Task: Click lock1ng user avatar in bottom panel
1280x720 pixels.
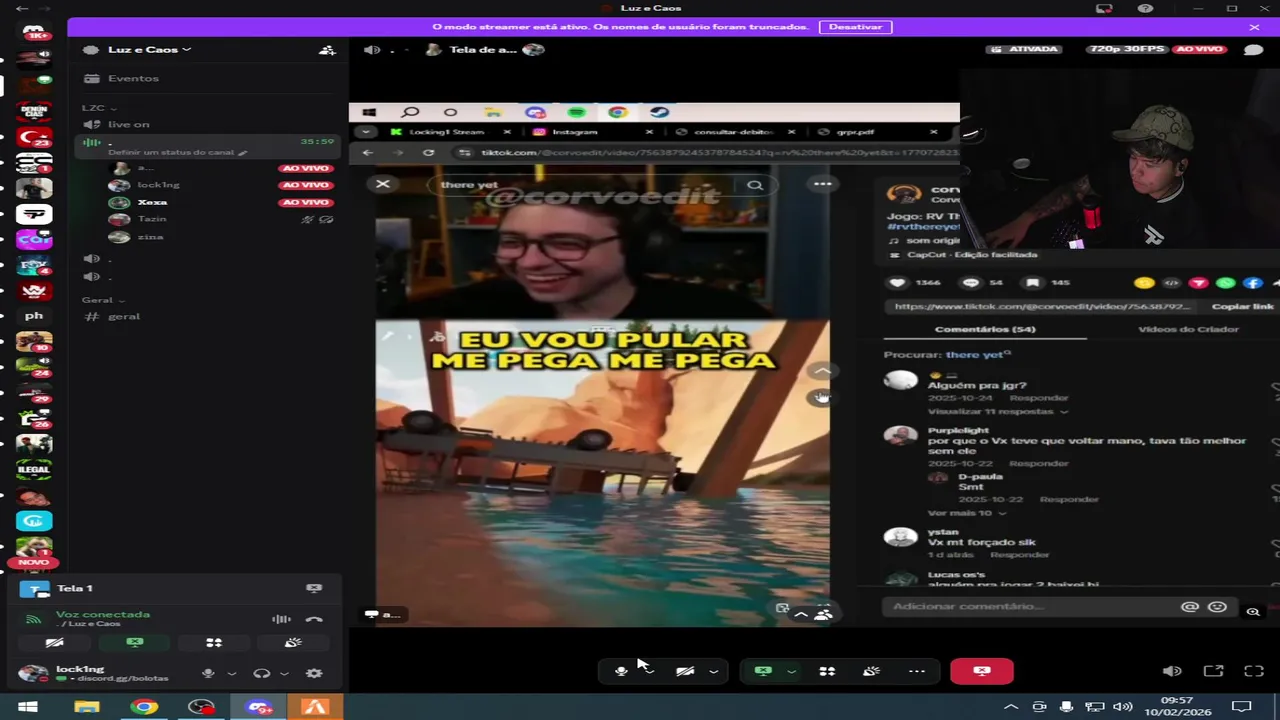Action: (32, 673)
